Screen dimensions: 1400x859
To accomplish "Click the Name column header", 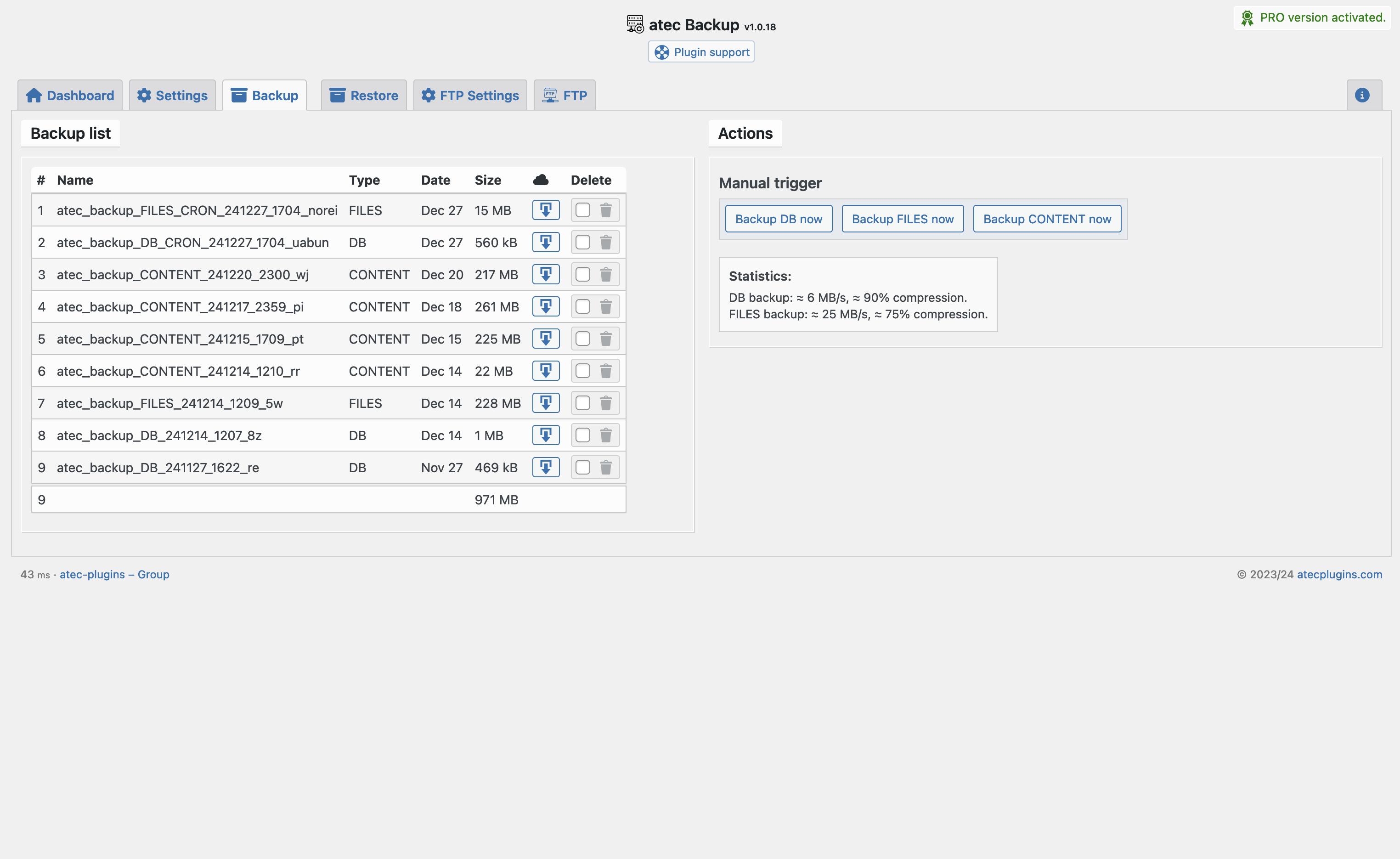I will [x=75, y=180].
